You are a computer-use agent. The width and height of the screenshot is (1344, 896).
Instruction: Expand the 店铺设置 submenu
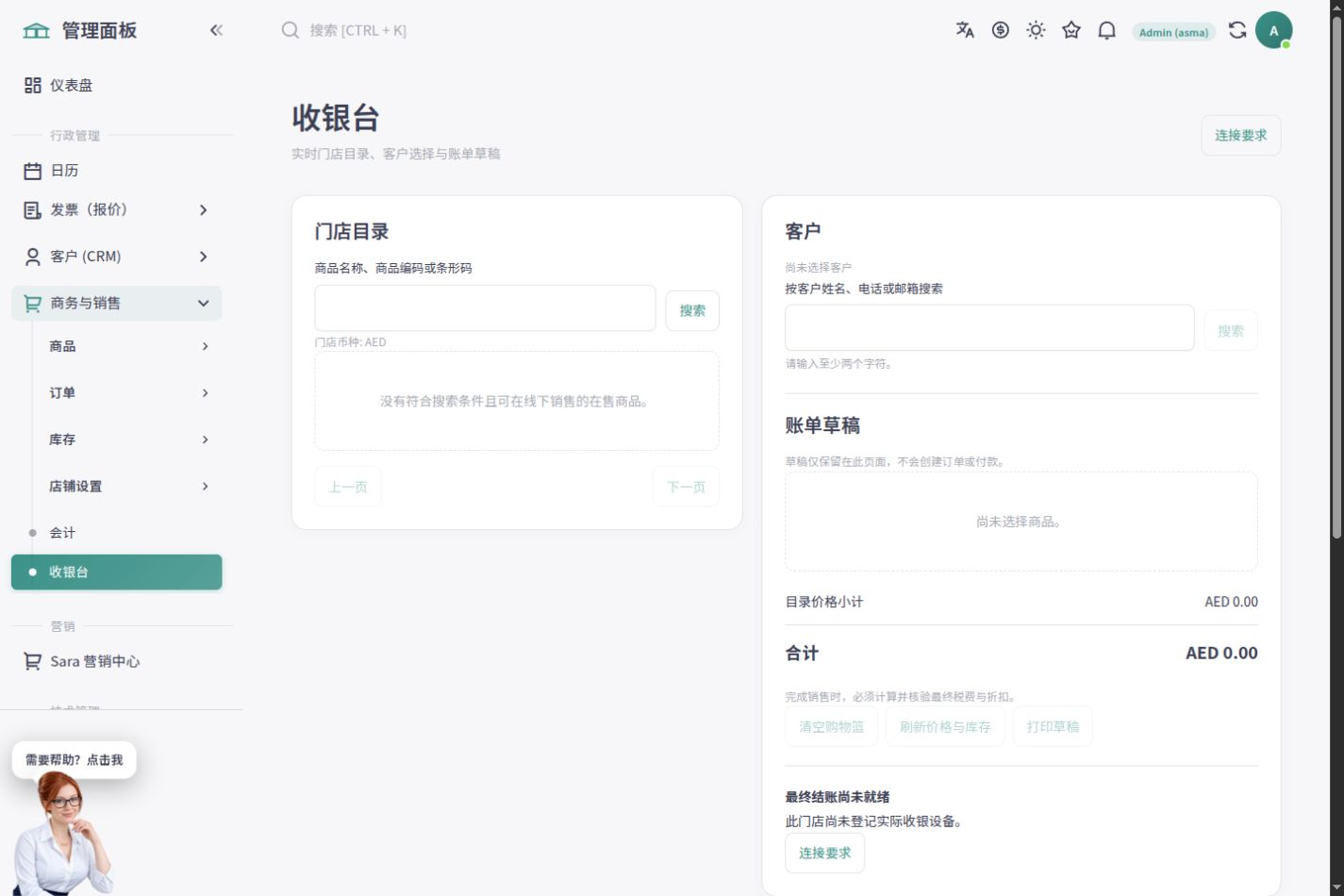click(117, 486)
